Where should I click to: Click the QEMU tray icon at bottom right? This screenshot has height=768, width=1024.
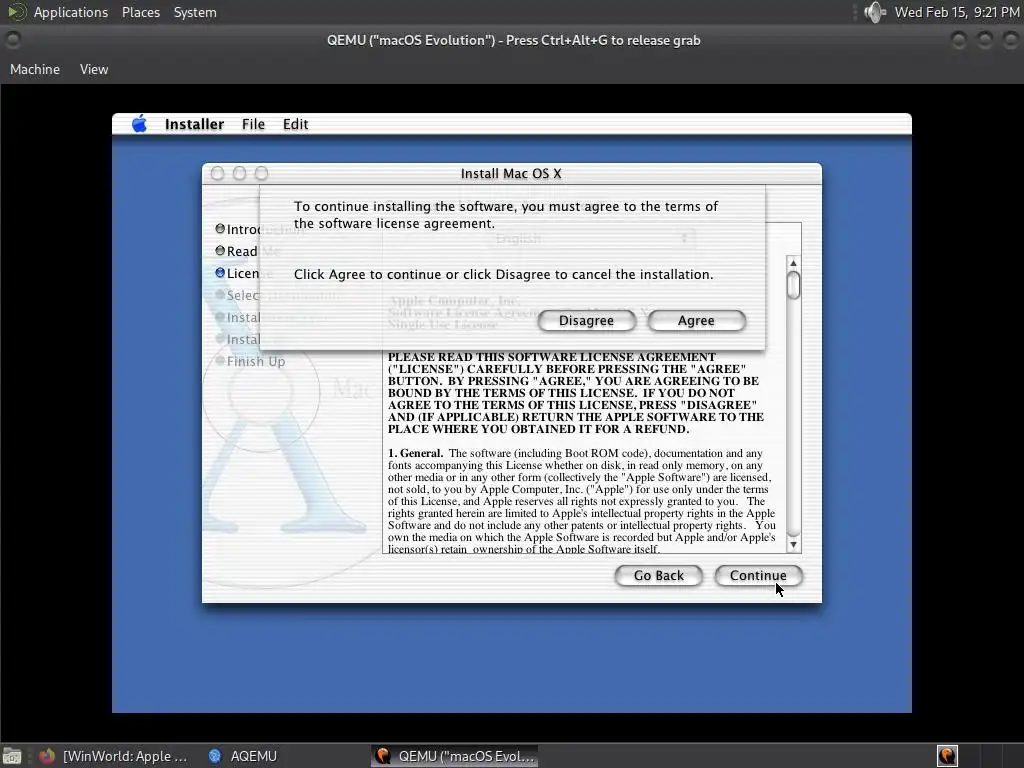pyautogui.click(x=947, y=756)
